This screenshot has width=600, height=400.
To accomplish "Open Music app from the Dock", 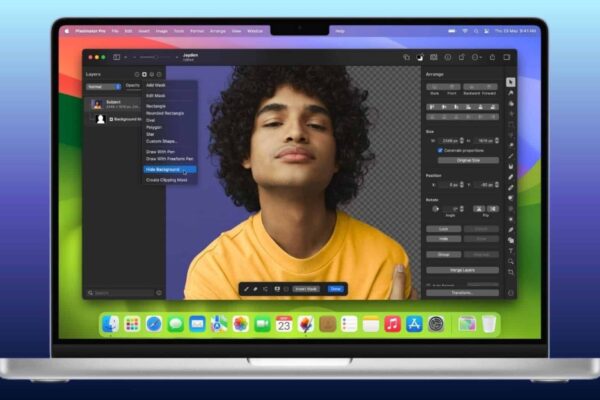I will click(393, 324).
